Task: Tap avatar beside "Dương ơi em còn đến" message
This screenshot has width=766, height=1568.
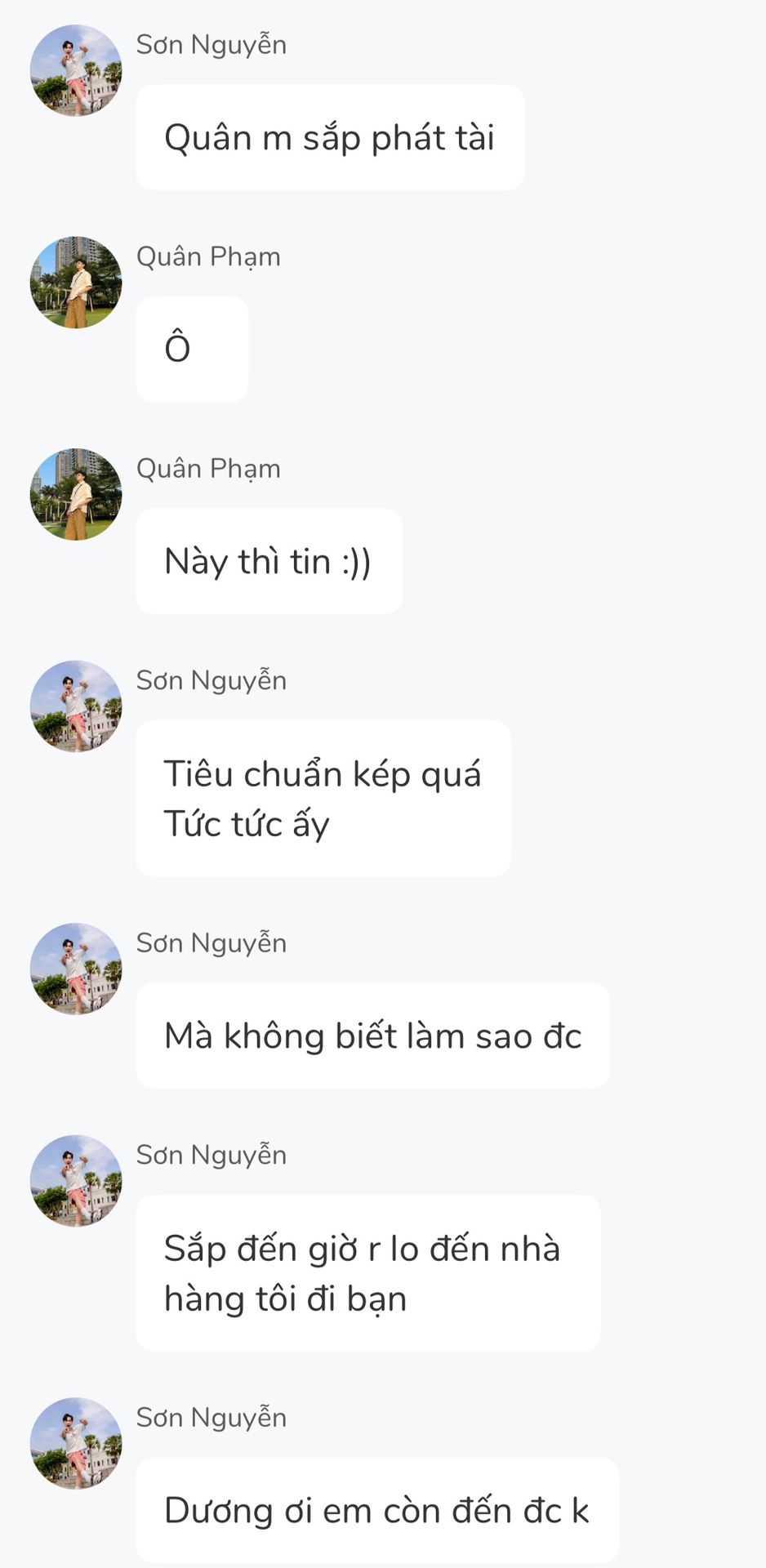Action: point(76,1443)
